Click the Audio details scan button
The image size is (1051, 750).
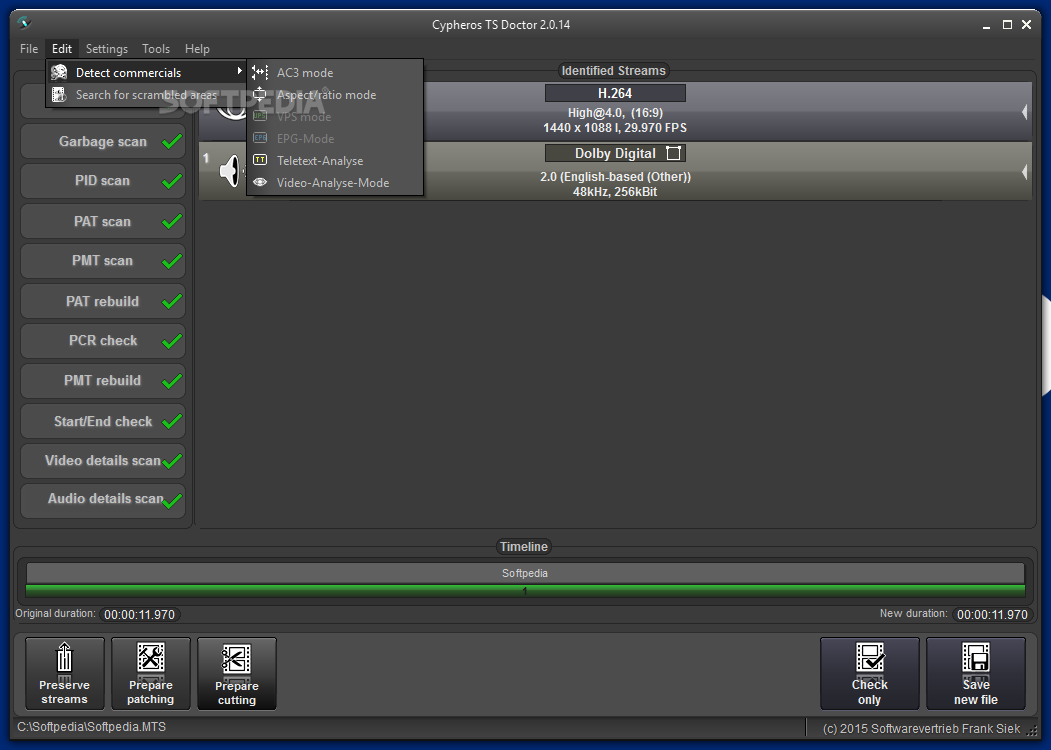pyautogui.click(x=103, y=500)
